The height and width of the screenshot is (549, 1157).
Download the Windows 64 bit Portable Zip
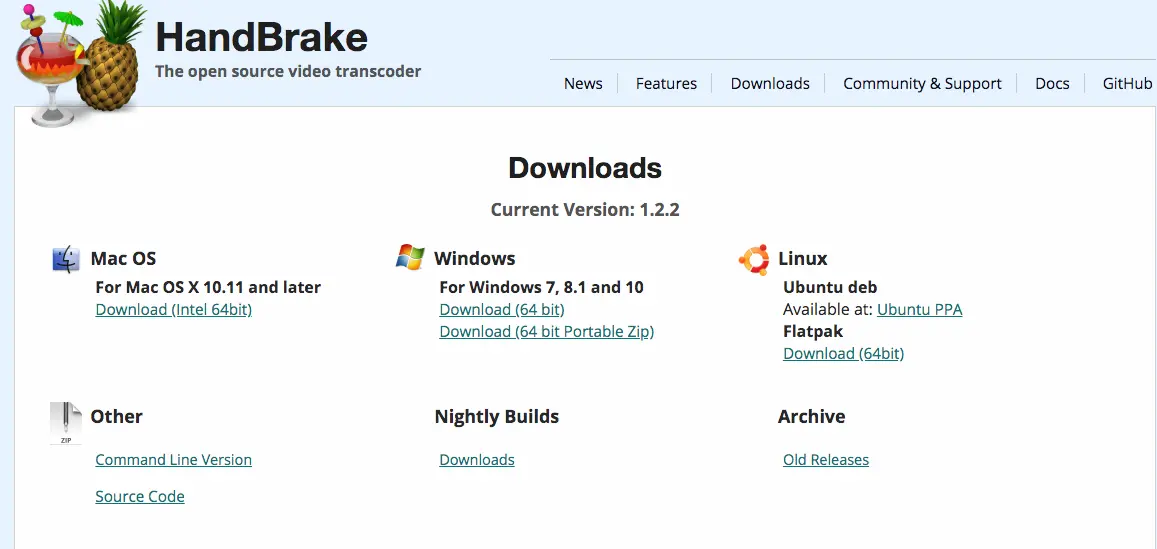click(x=546, y=332)
